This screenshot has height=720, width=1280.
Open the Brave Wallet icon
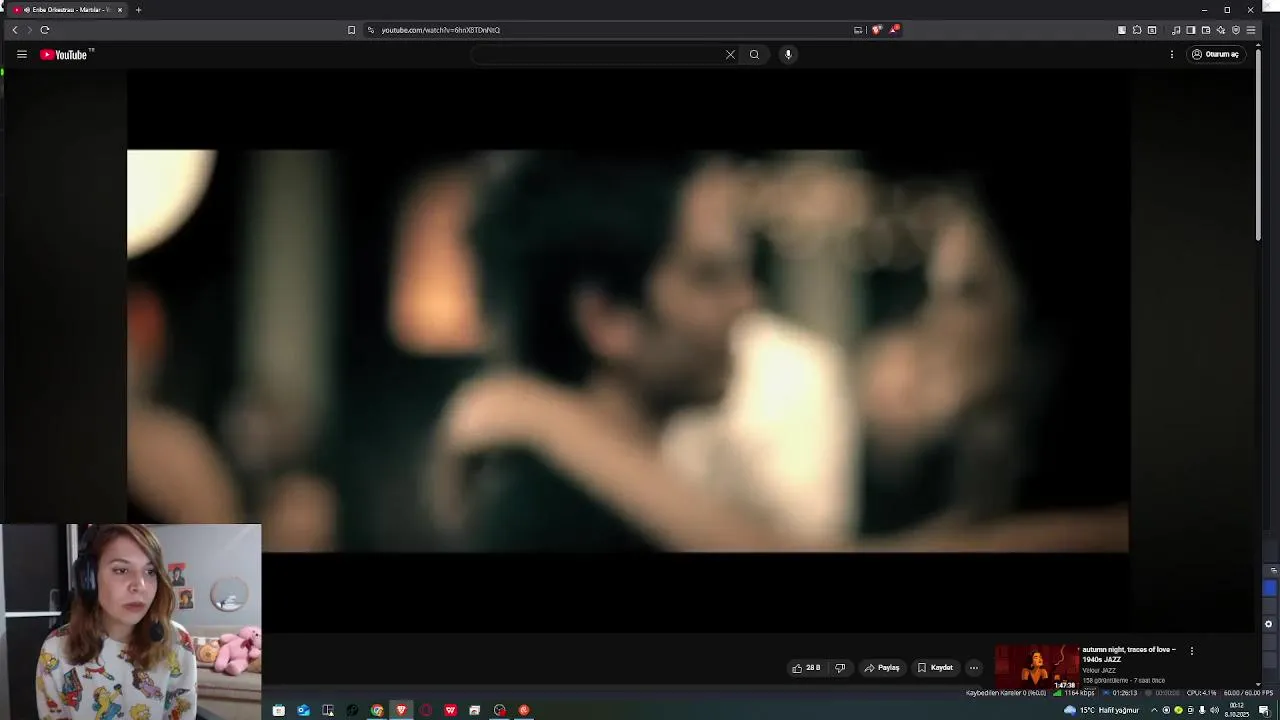point(1206,30)
